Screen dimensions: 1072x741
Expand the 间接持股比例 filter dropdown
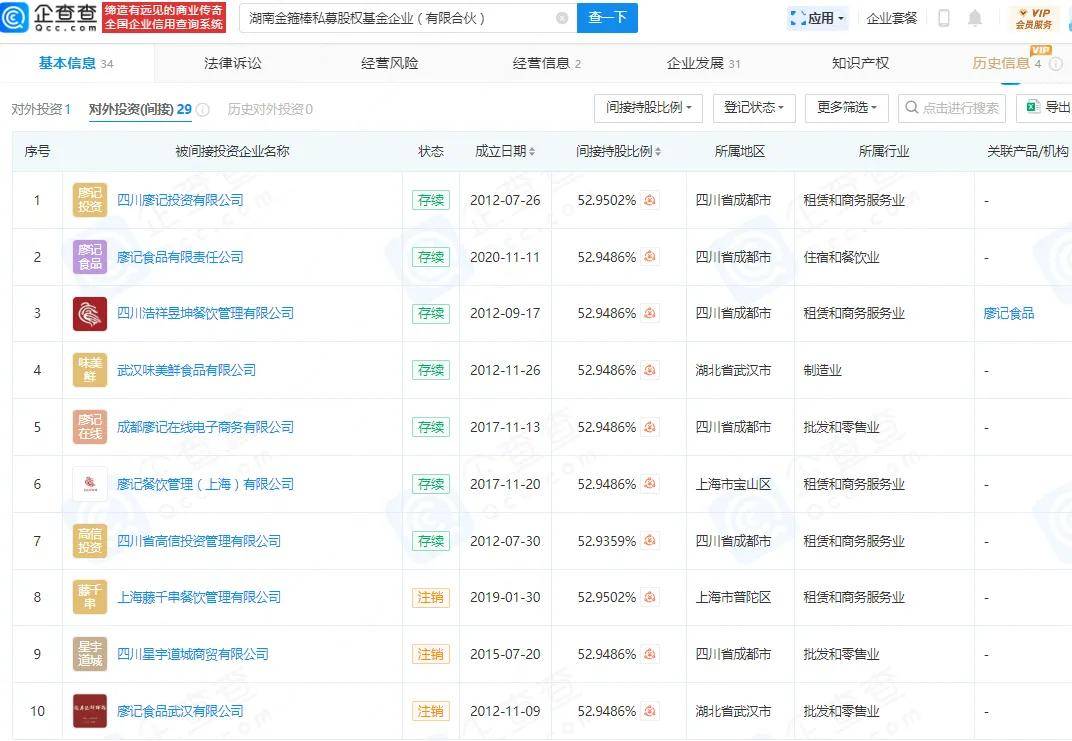(648, 108)
